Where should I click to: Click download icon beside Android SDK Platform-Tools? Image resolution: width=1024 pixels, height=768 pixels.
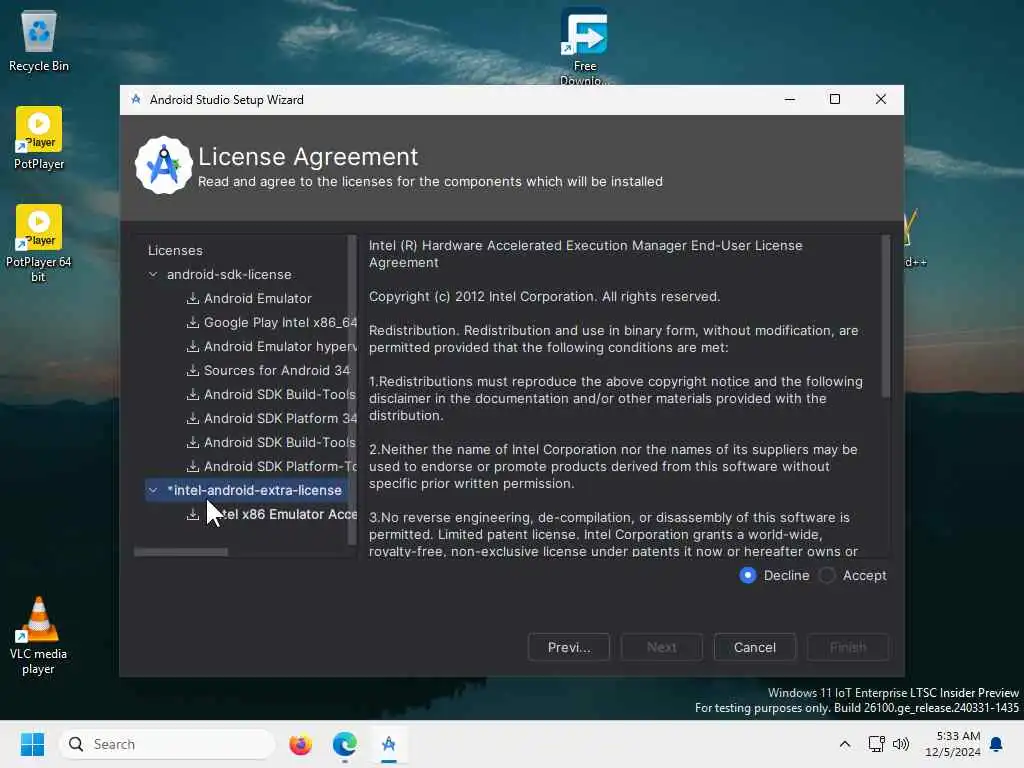point(193,466)
